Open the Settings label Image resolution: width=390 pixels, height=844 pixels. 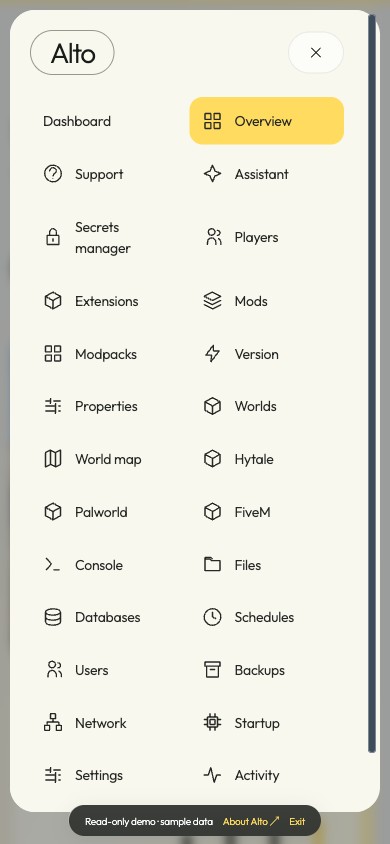click(99, 776)
